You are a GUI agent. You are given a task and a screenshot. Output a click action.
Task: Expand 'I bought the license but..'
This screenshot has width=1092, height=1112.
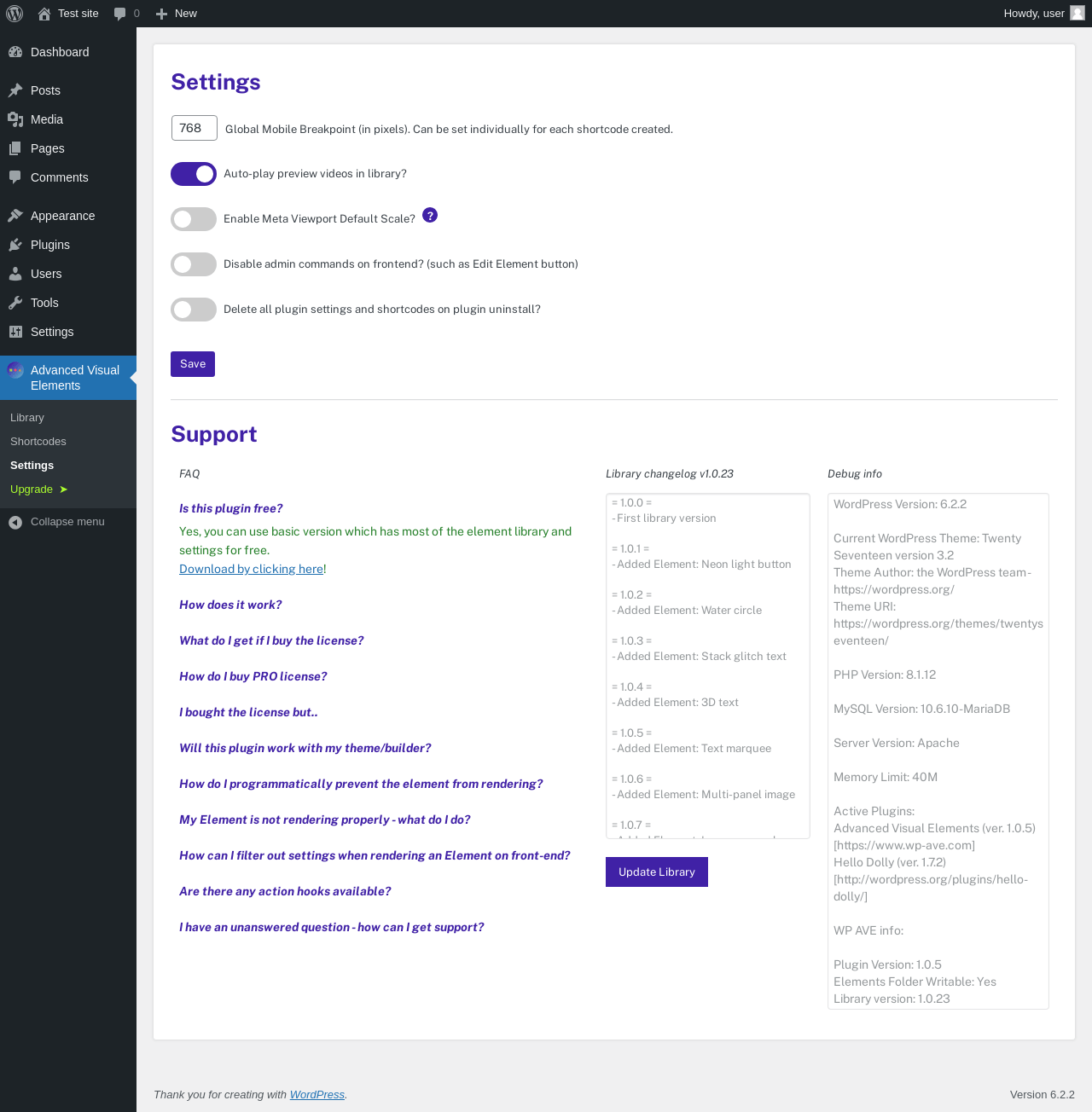(248, 712)
